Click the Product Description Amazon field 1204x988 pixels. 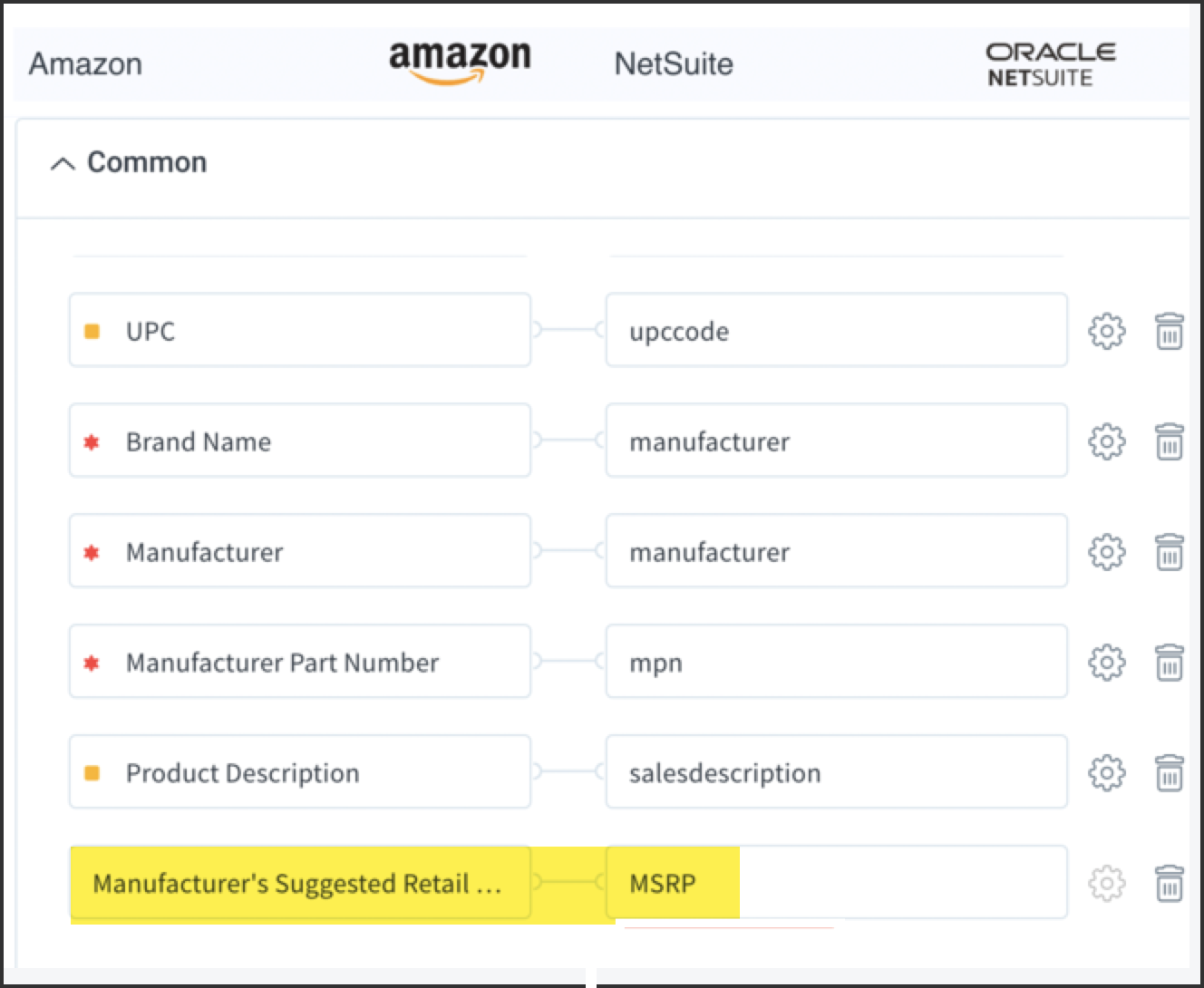pos(300,771)
